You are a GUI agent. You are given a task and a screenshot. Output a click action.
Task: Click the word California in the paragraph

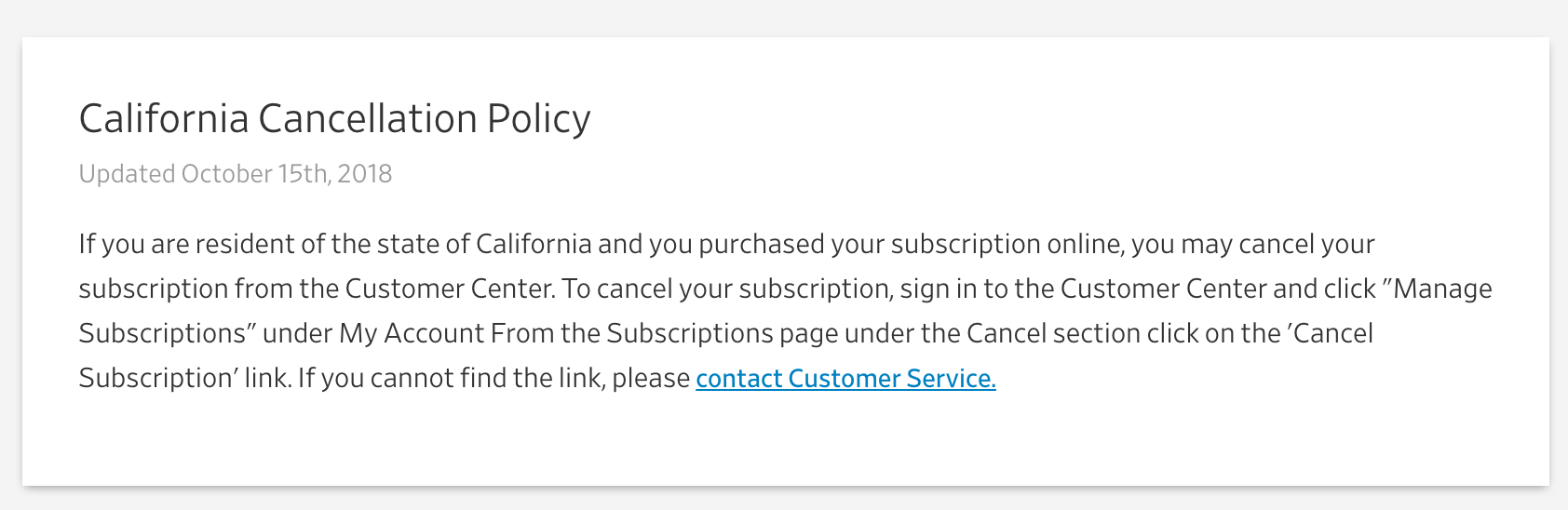coord(534,244)
